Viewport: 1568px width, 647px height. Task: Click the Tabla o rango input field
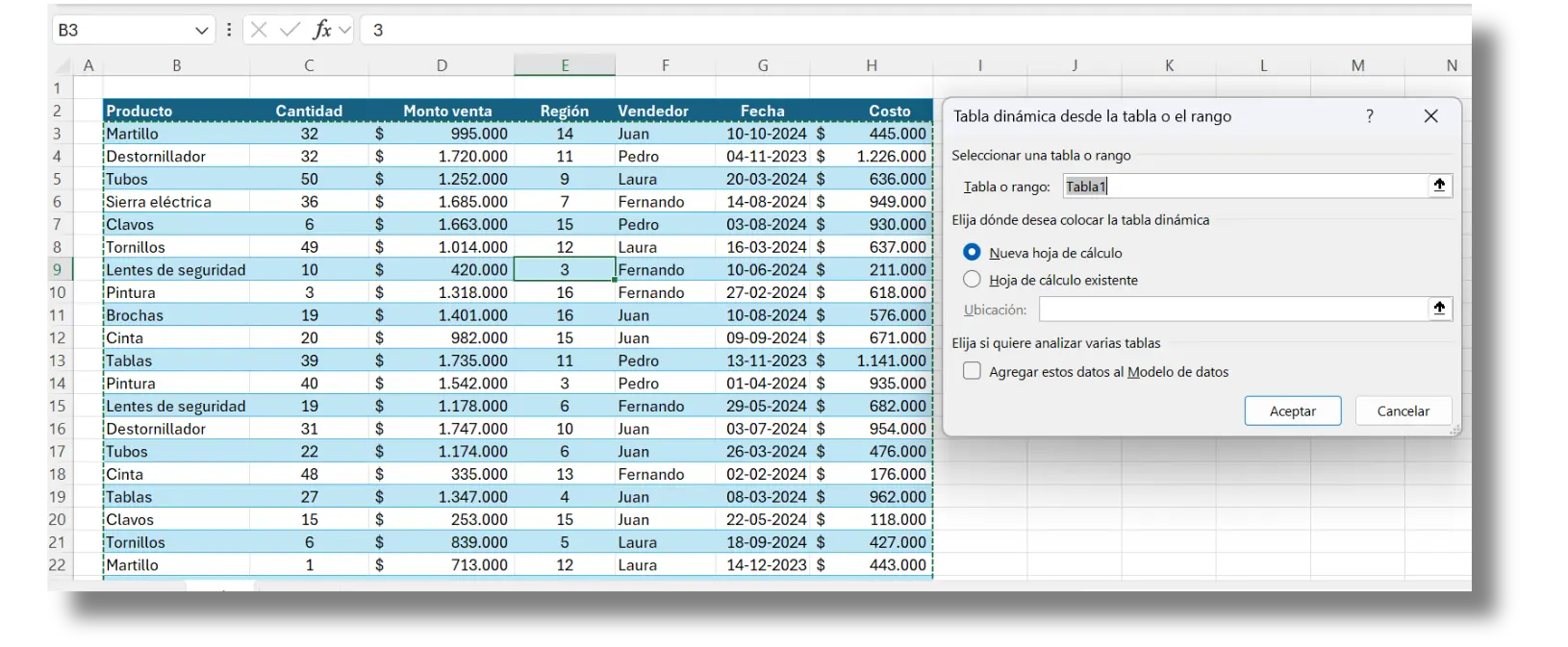click(x=1246, y=186)
